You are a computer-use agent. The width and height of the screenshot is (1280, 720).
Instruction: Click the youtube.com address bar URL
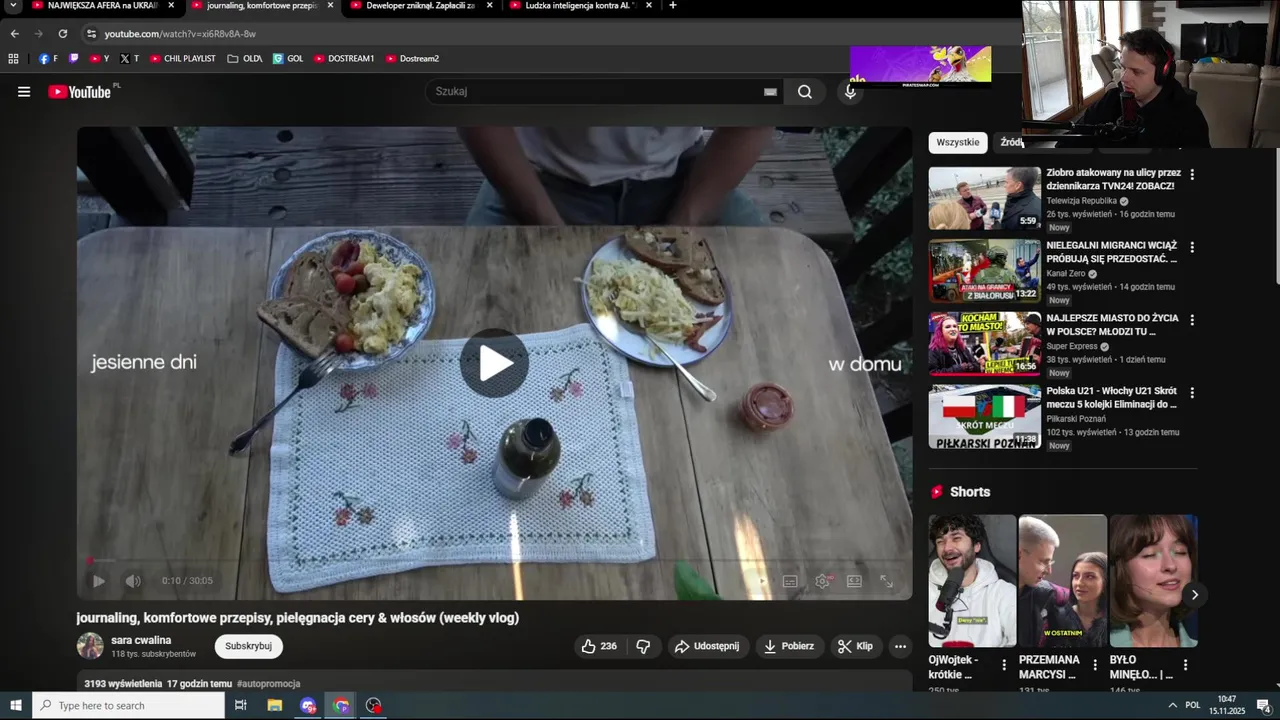pos(180,34)
